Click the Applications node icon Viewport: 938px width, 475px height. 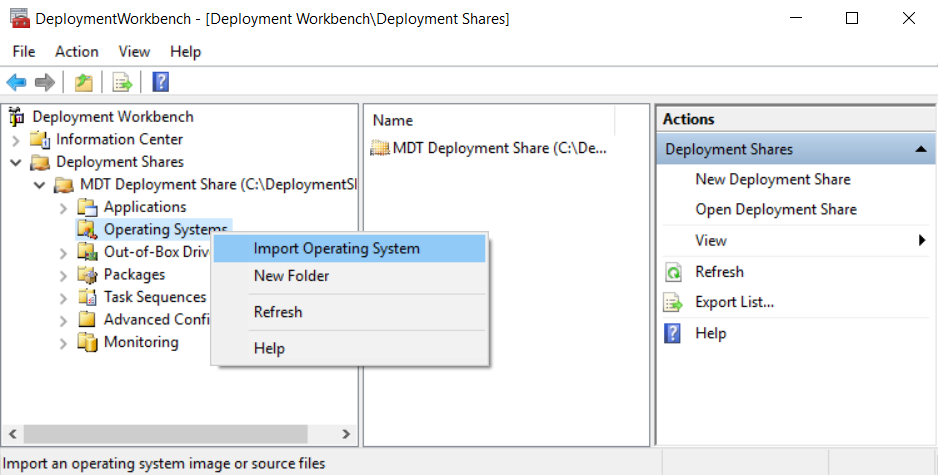click(87, 207)
